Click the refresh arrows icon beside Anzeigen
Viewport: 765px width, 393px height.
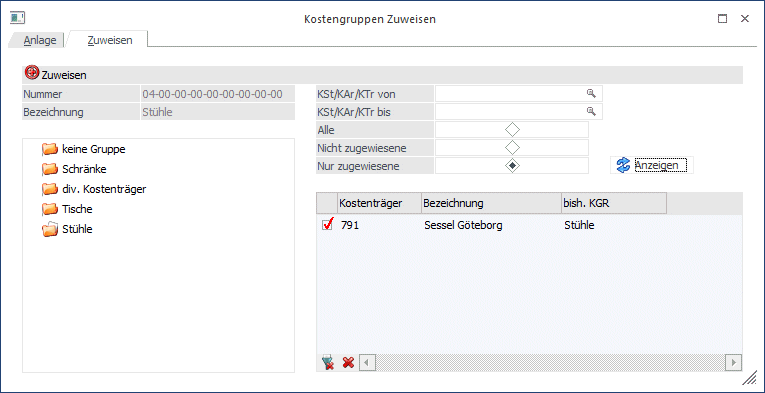[623, 165]
